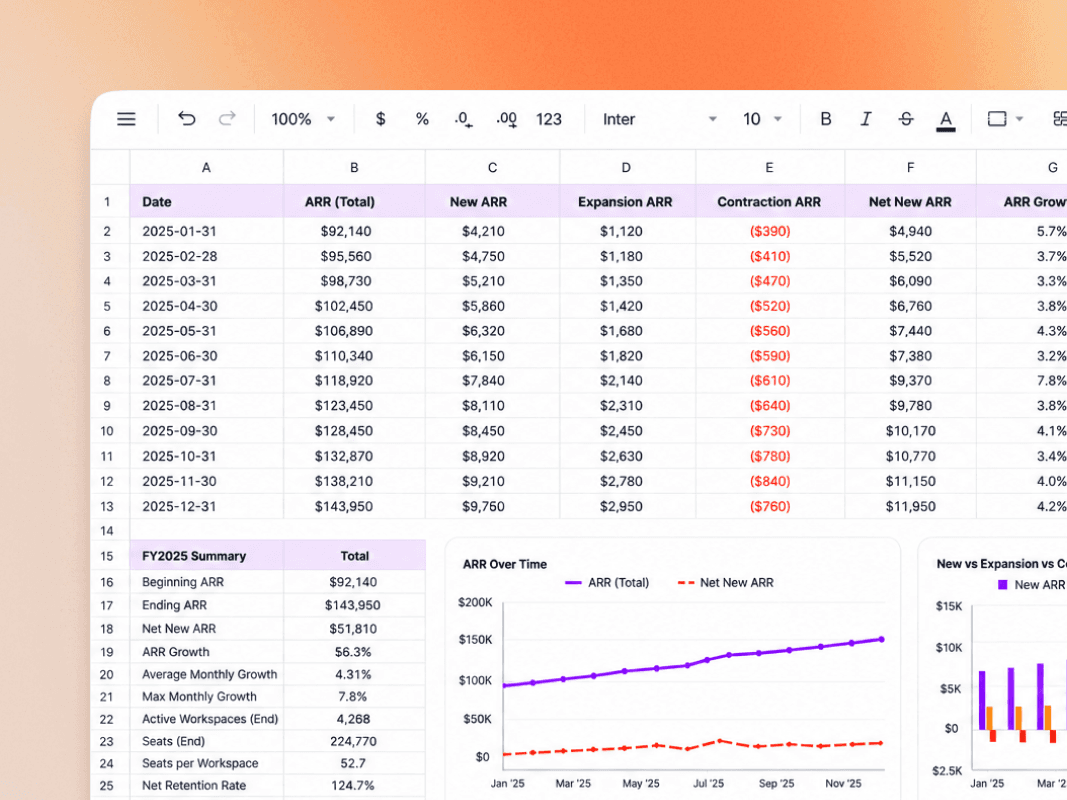Open the text color tool
This screenshot has height=800, width=1067.
[945, 120]
